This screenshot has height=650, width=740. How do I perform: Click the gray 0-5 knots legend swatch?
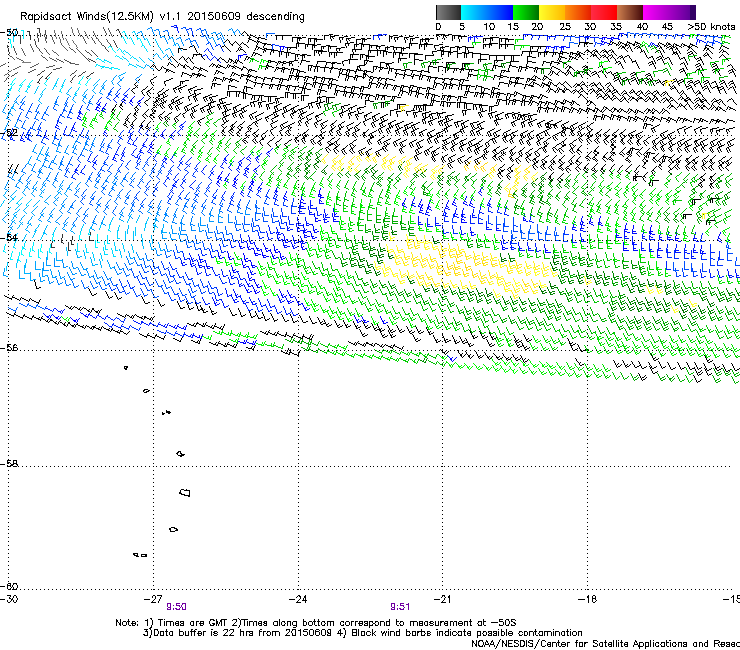coord(448,12)
